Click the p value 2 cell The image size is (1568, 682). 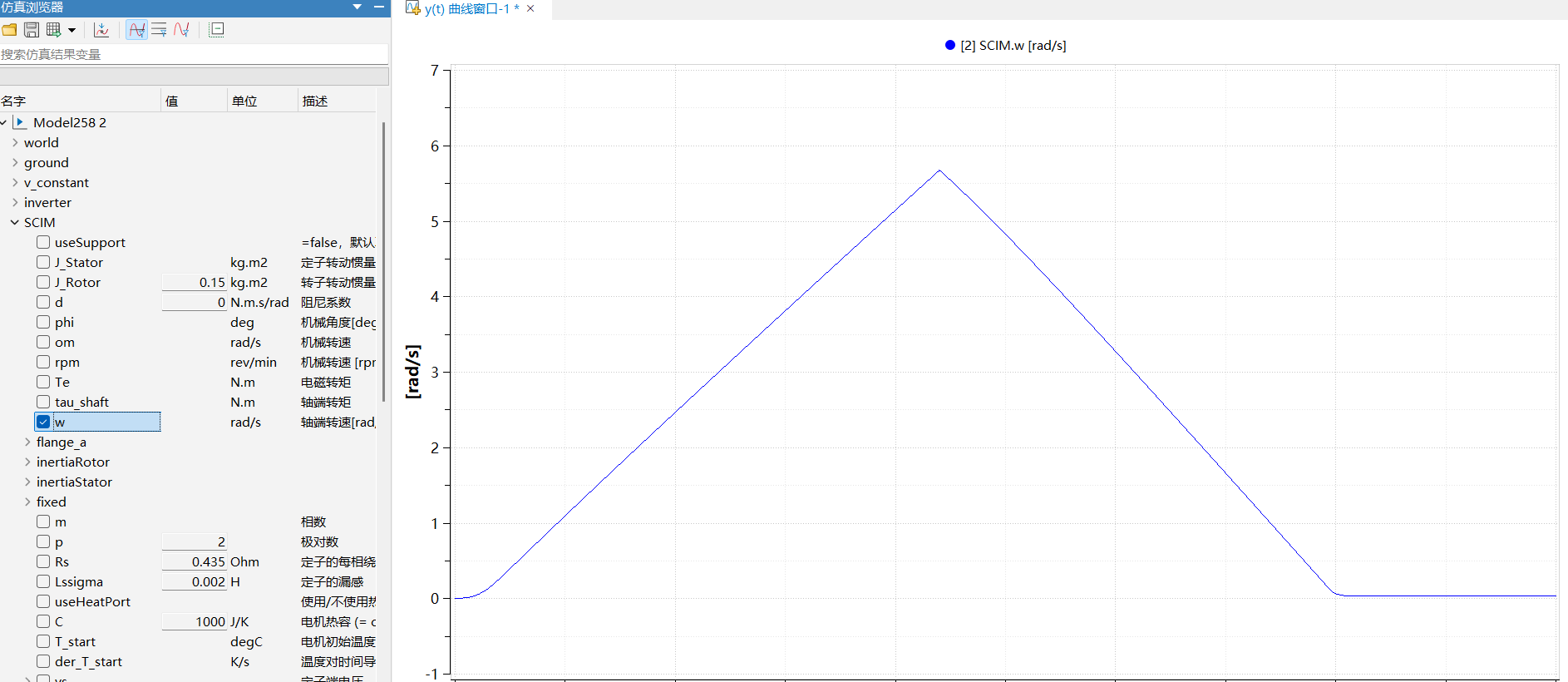[195, 541]
